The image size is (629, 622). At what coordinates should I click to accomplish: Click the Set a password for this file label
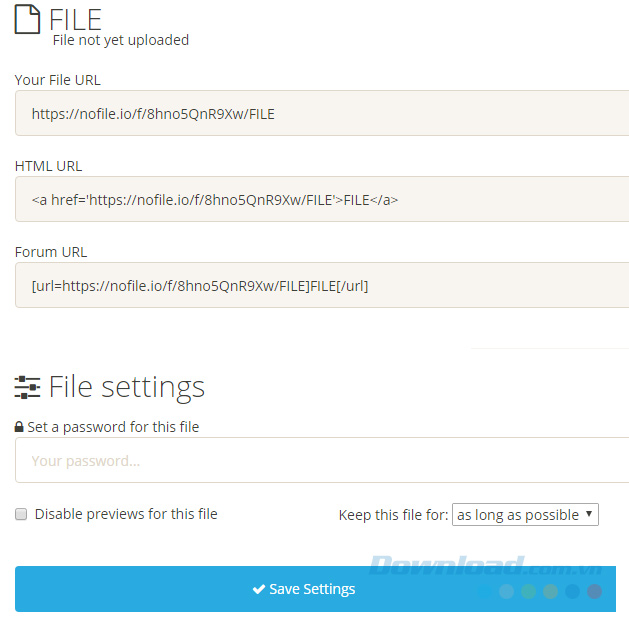click(113, 427)
